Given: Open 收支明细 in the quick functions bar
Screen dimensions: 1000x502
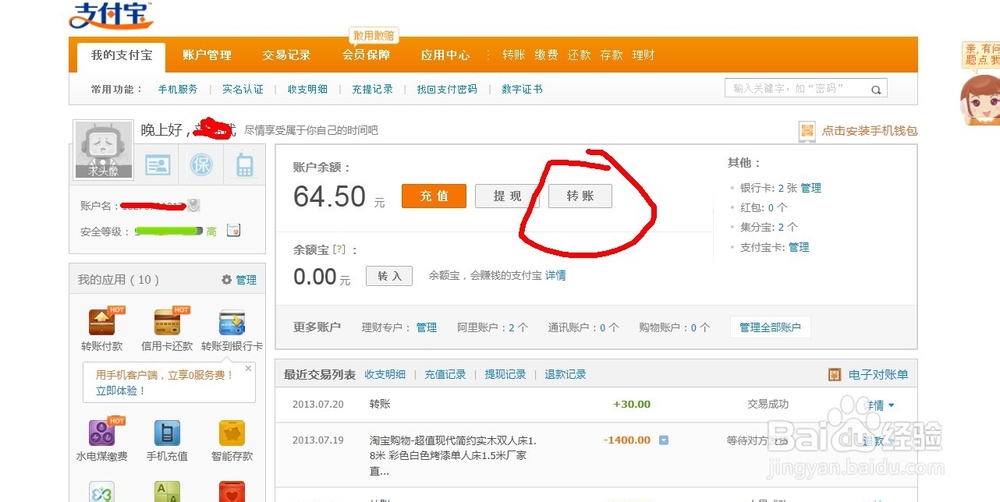Looking at the screenshot, I should pyautogui.click(x=307, y=89).
